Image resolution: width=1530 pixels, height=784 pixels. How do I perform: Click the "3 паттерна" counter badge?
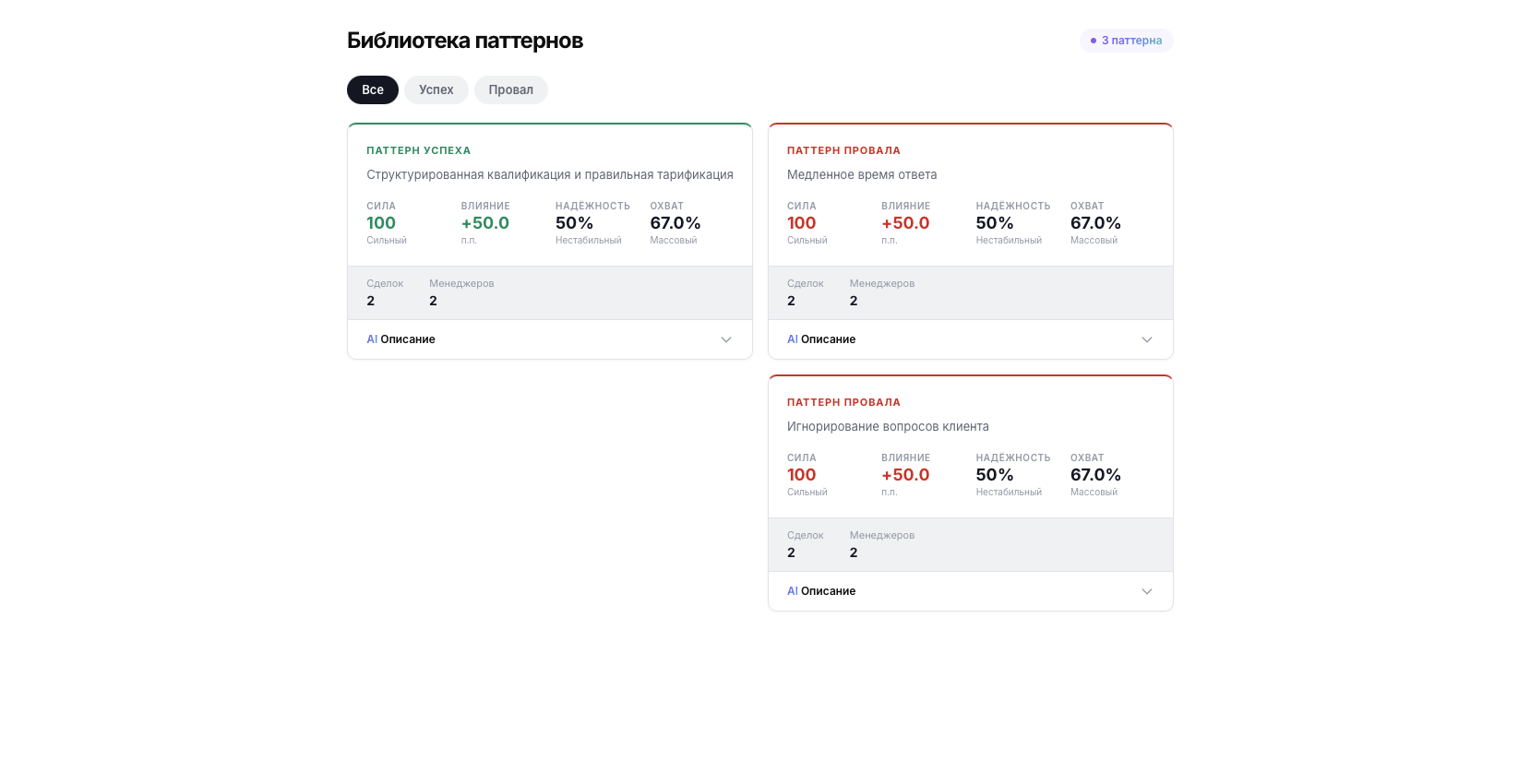[x=1126, y=41]
